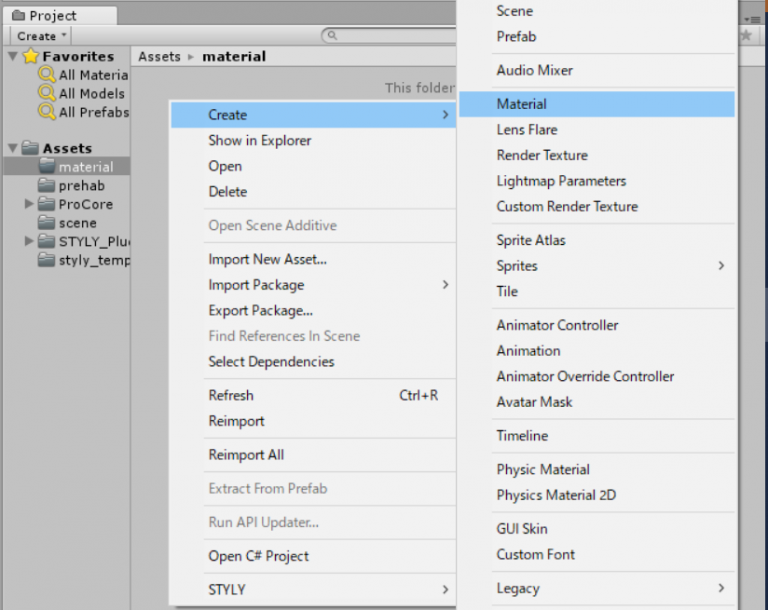Screen dimensions: 768x610
Task: Open the Create dropdown in Project toolbar
Action: click(x=41, y=36)
